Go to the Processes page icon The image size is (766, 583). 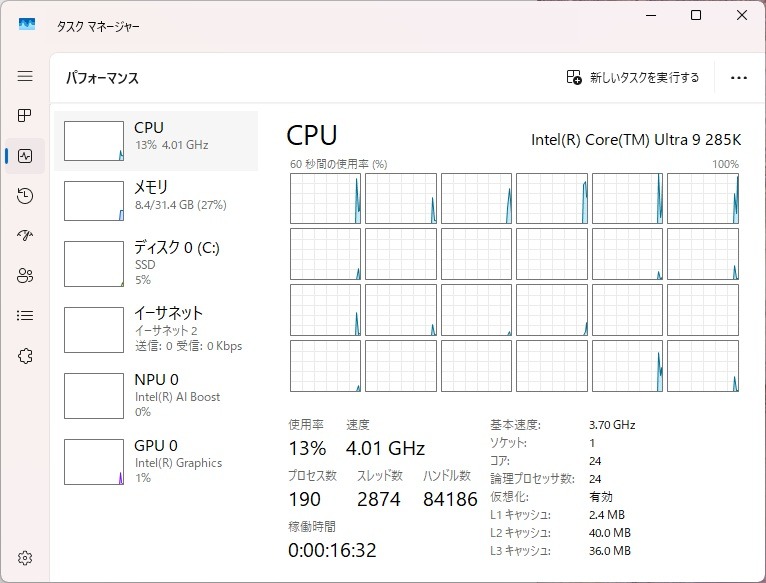(x=25, y=116)
